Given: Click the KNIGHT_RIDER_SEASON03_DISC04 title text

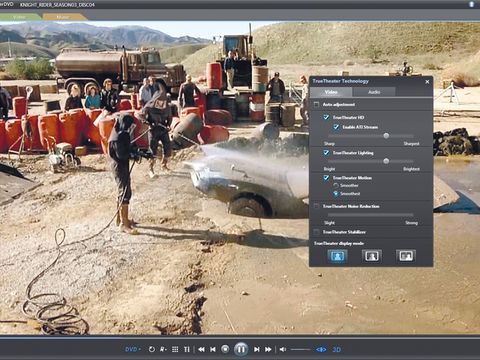Looking at the screenshot, I should click(x=57, y=5).
